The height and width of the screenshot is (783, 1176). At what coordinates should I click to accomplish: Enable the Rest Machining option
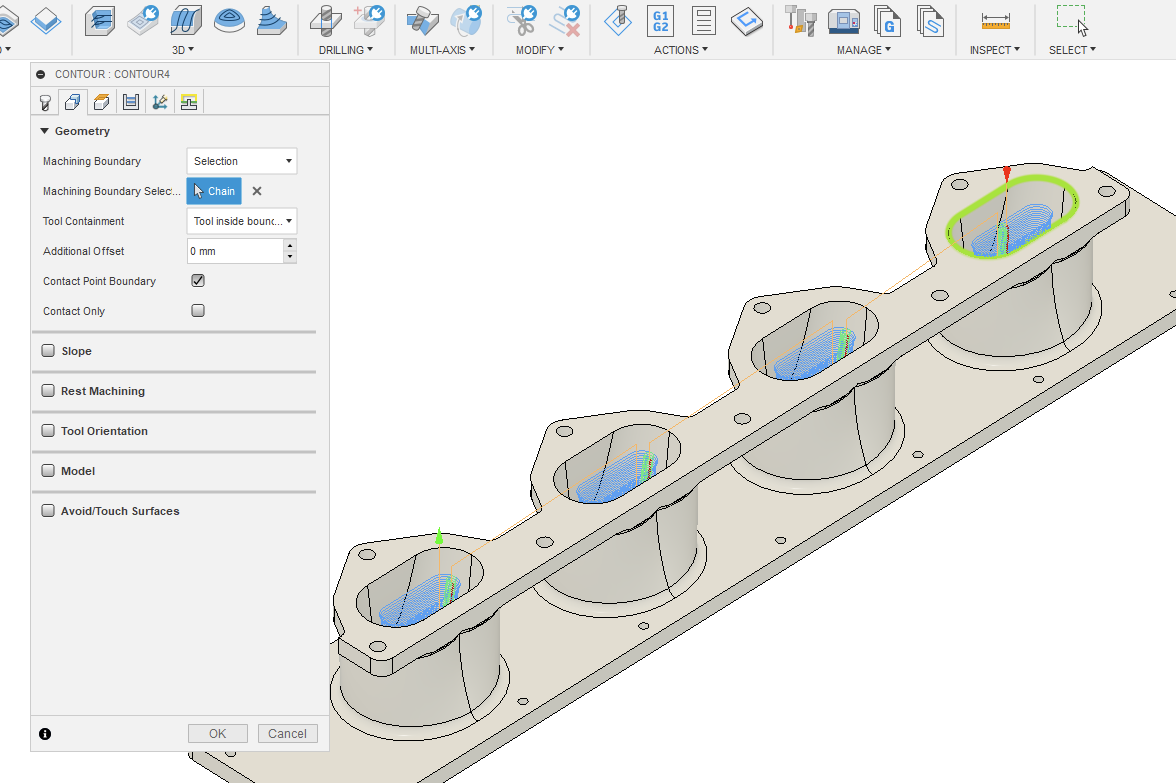click(48, 390)
